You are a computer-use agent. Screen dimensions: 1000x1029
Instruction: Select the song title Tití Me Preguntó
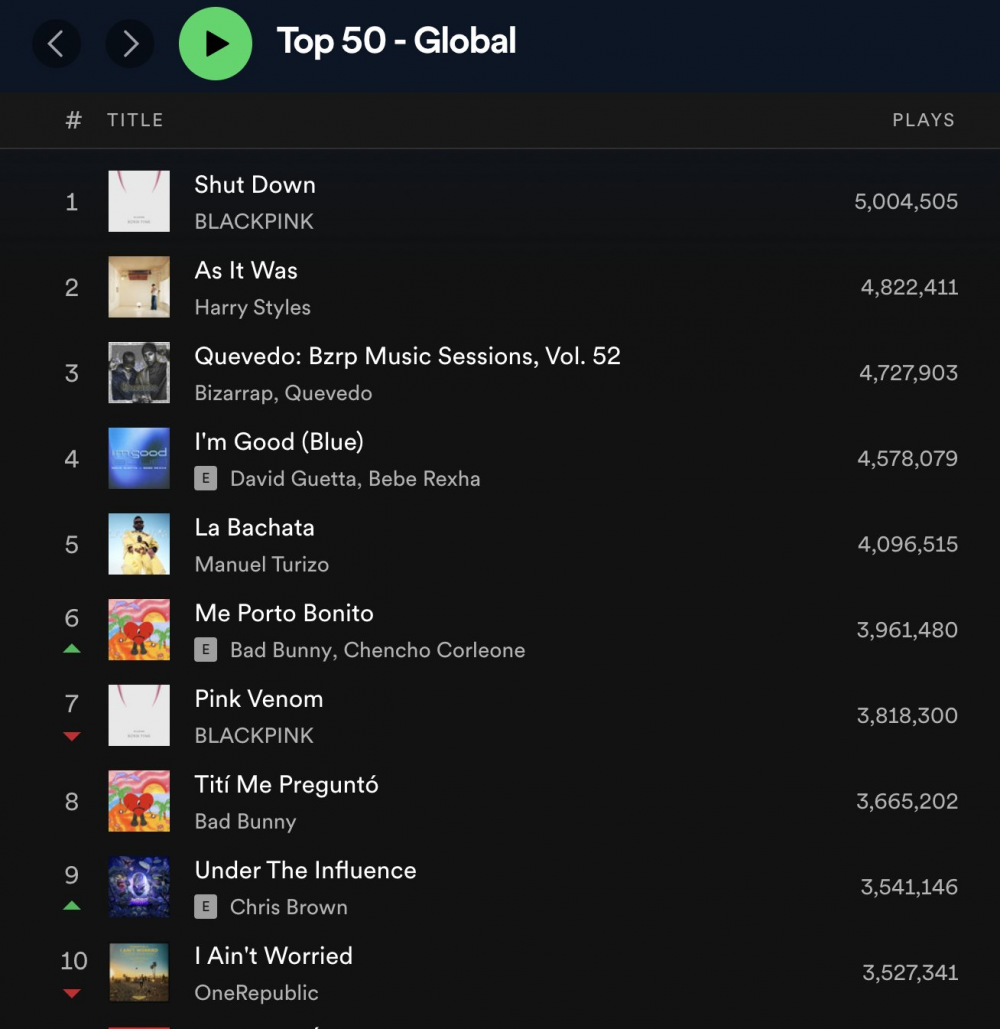(287, 786)
